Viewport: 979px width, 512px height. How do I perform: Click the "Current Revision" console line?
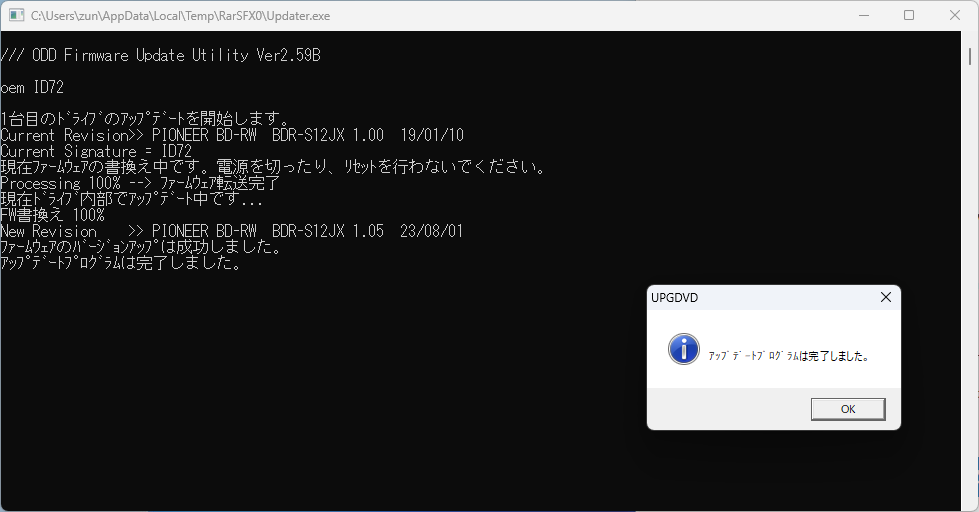(232, 135)
